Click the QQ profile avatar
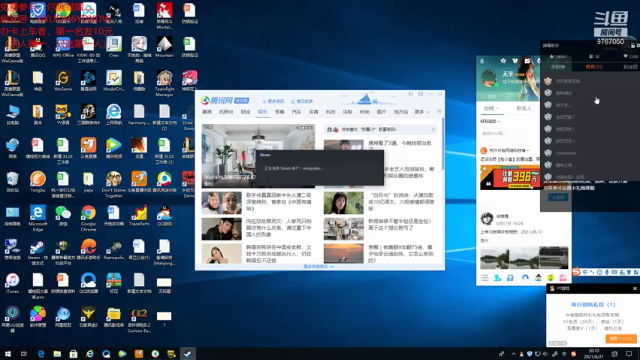Screen dimensions: 640x360 click(489, 78)
